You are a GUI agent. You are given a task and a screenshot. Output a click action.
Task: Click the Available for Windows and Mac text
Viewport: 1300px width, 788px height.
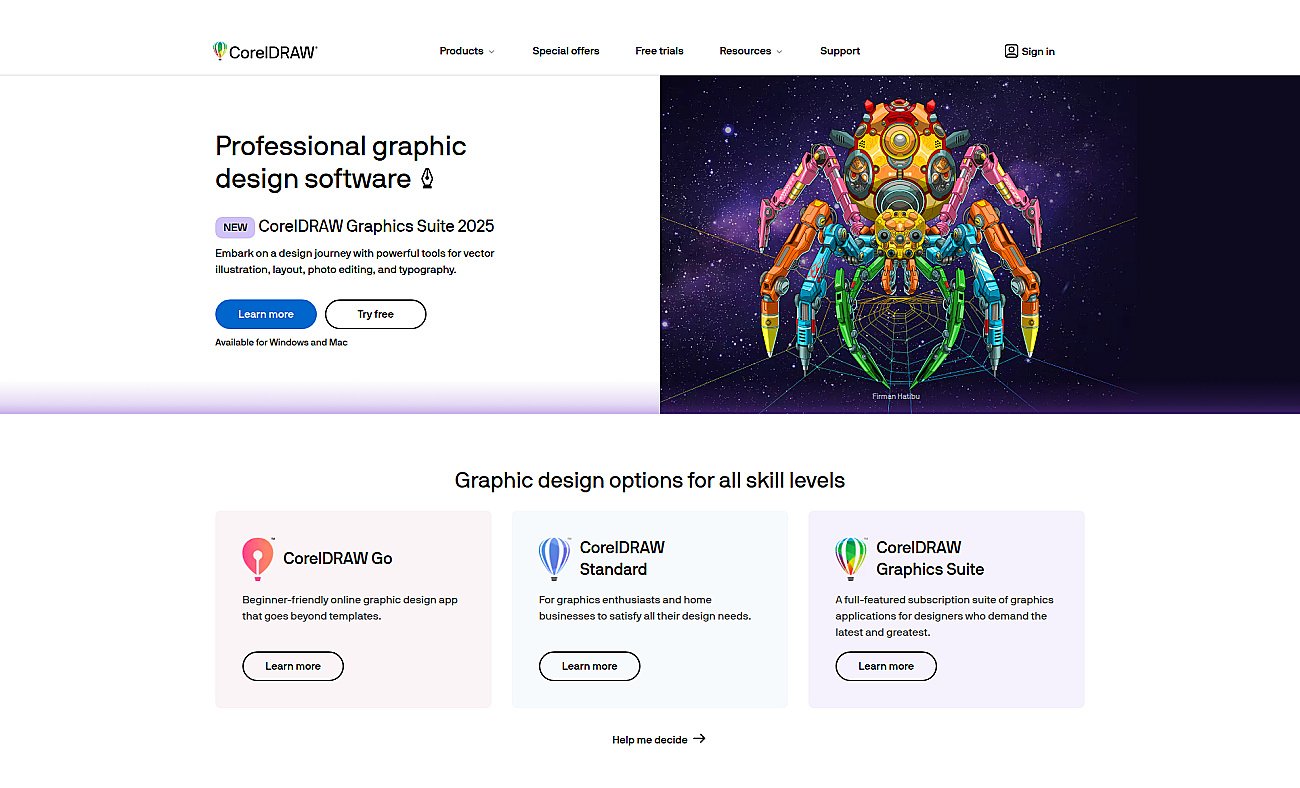[x=281, y=342]
